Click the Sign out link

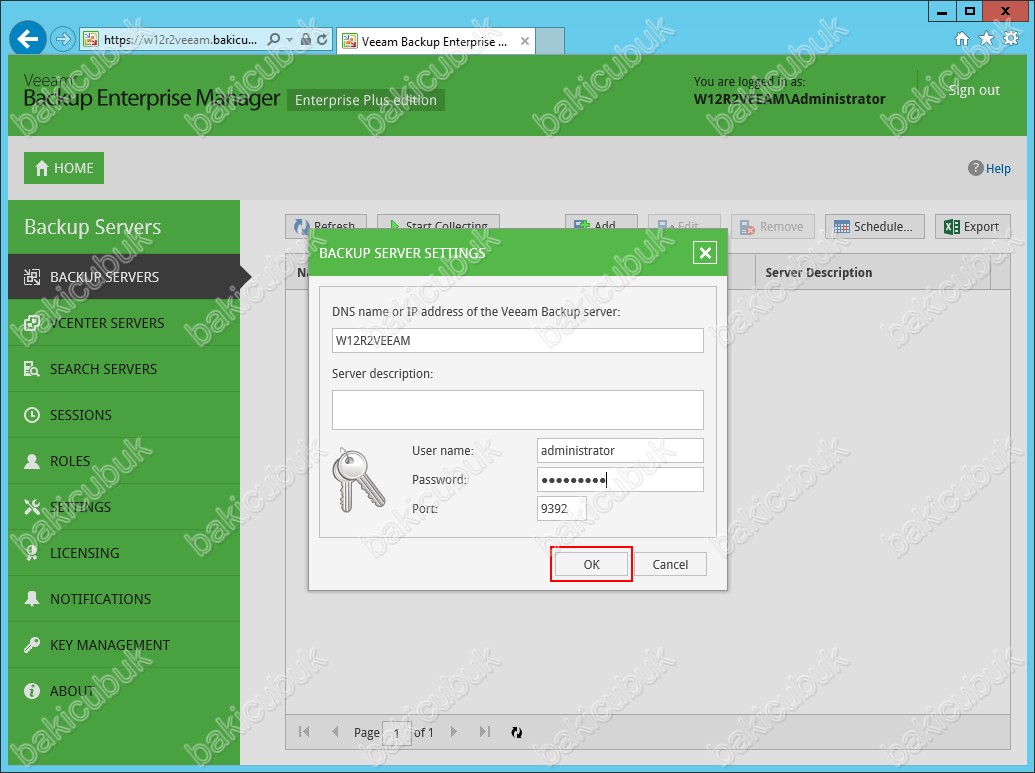point(973,90)
